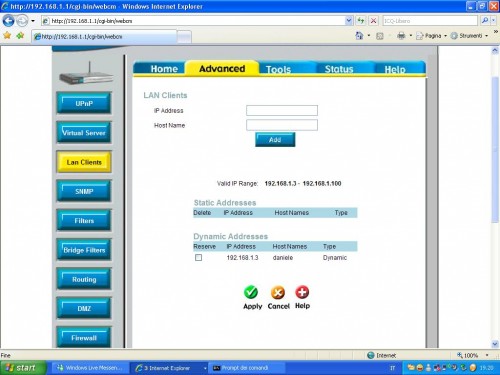Click the orange Cancel icon
The height and width of the screenshot is (375, 500).
[x=278, y=293]
